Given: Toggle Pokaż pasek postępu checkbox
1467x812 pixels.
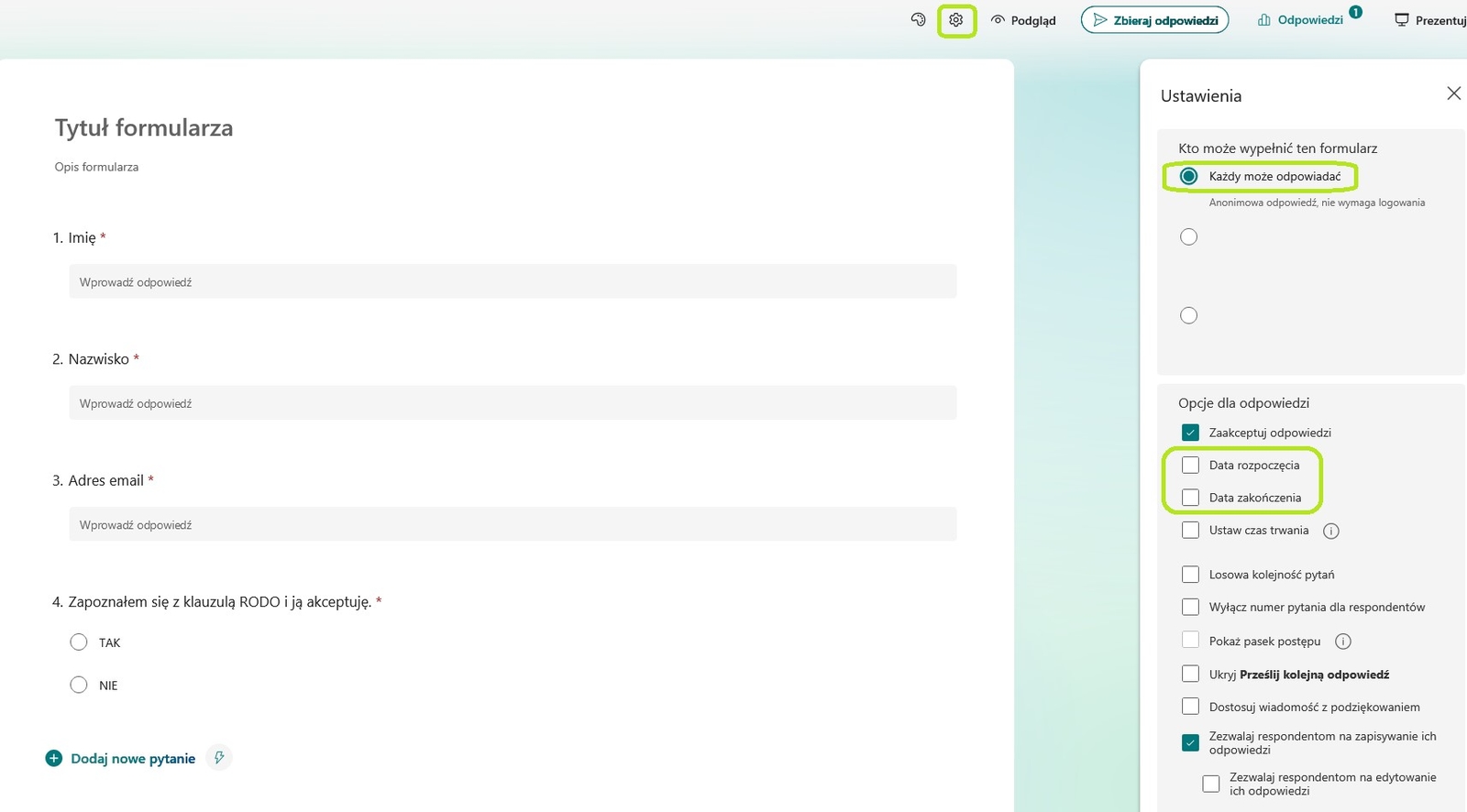Looking at the screenshot, I should point(1190,640).
